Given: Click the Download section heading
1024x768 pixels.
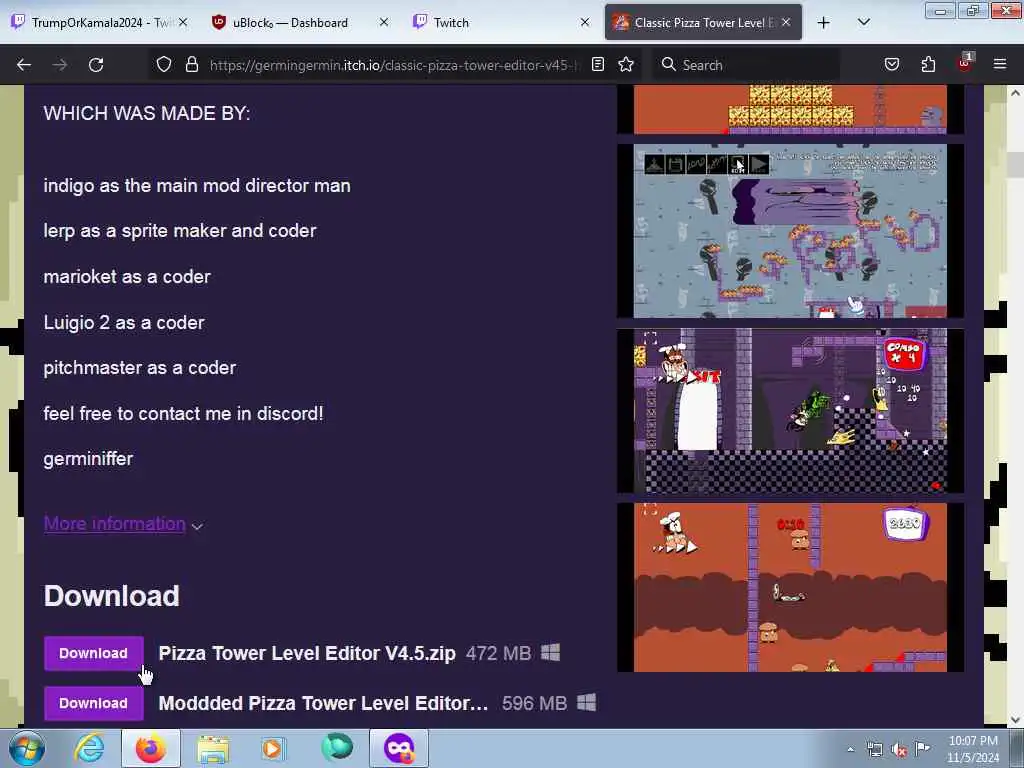Looking at the screenshot, I should pyautogui.click(x=112, y=596).
